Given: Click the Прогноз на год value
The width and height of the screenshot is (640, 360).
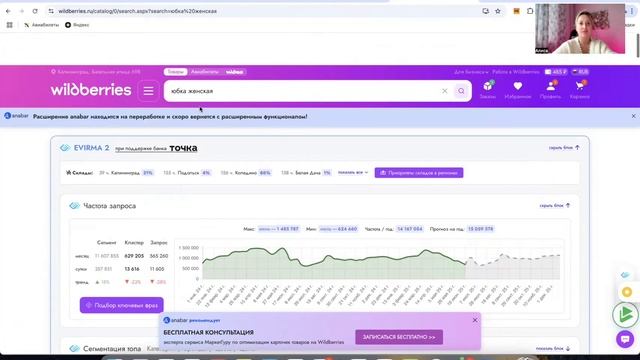Looking at the screenshot, I should point(480,229).
